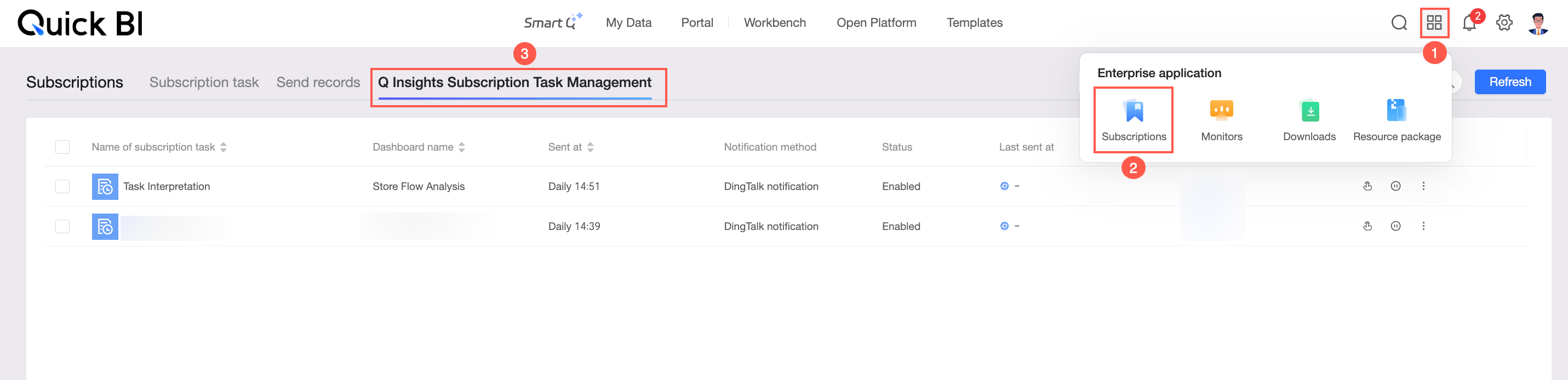
Task: Click send-now hand icon for Daily 14:39 row
Action: (x=1367, y=226)
